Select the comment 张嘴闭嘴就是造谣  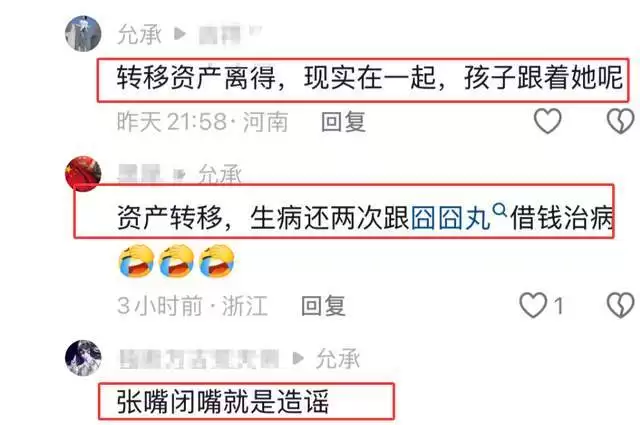pos(223,402)
